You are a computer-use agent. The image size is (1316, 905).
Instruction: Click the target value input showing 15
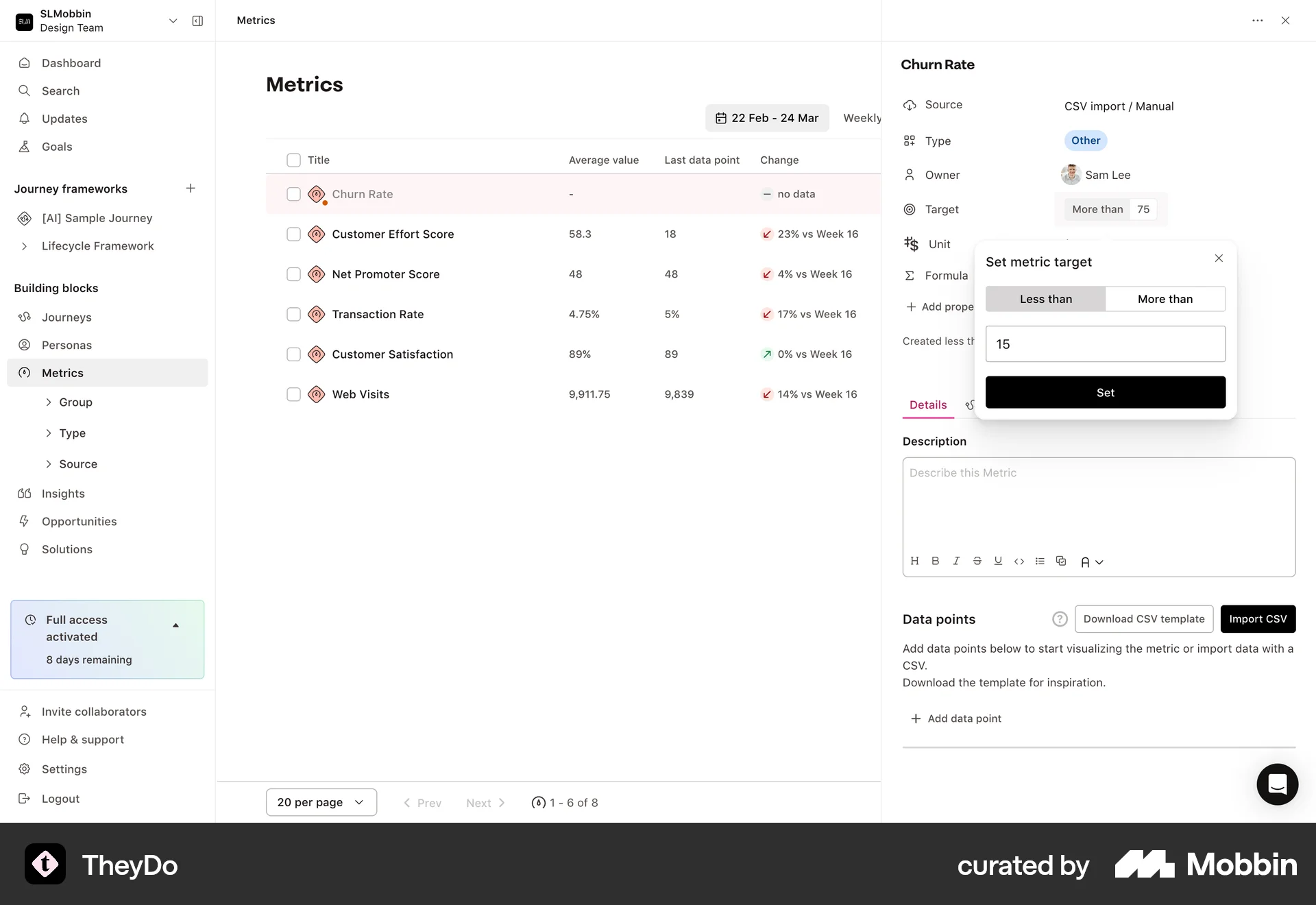[x=1105, y=343]
